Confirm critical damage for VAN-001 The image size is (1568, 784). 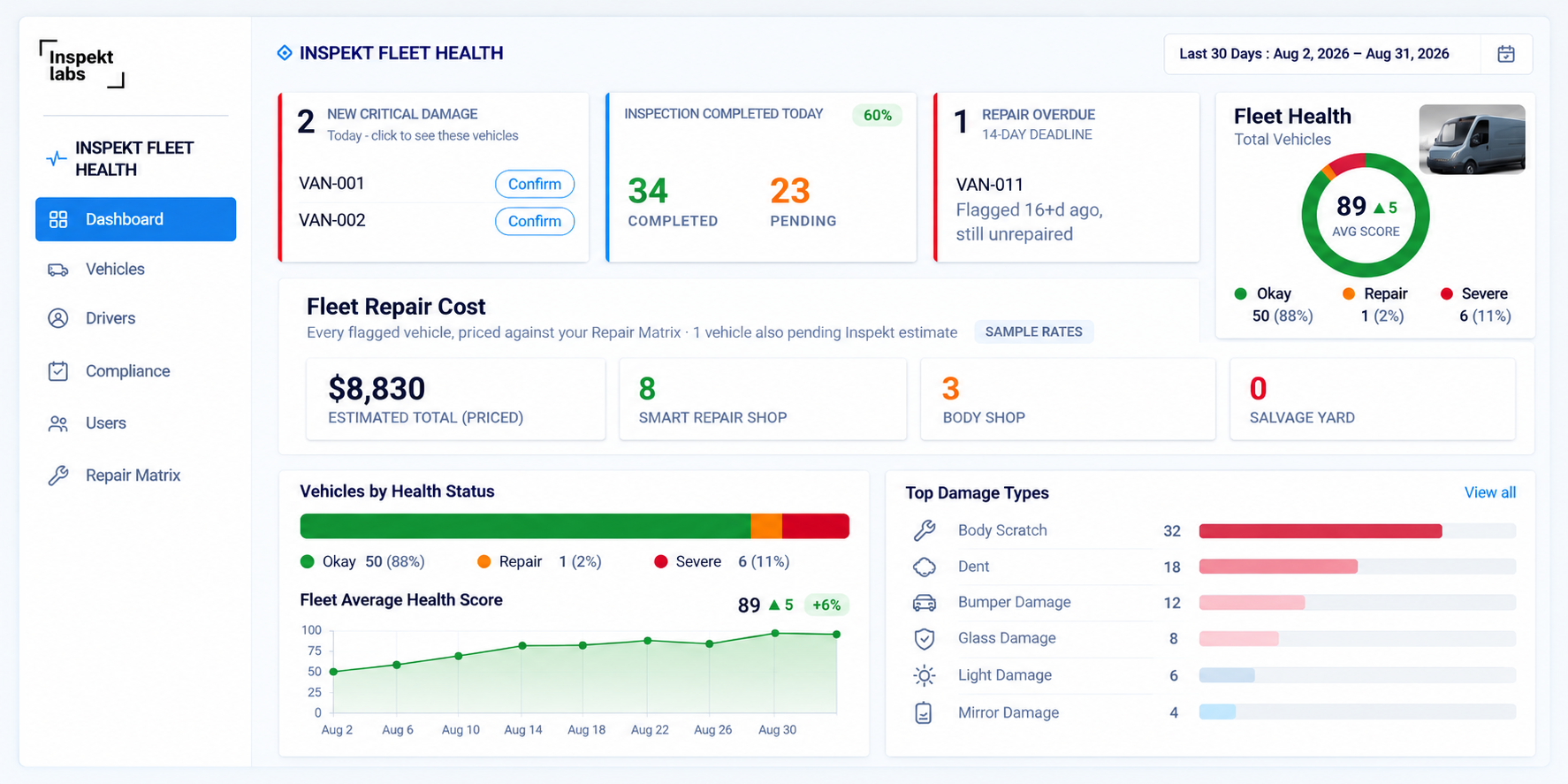[535, 184]
